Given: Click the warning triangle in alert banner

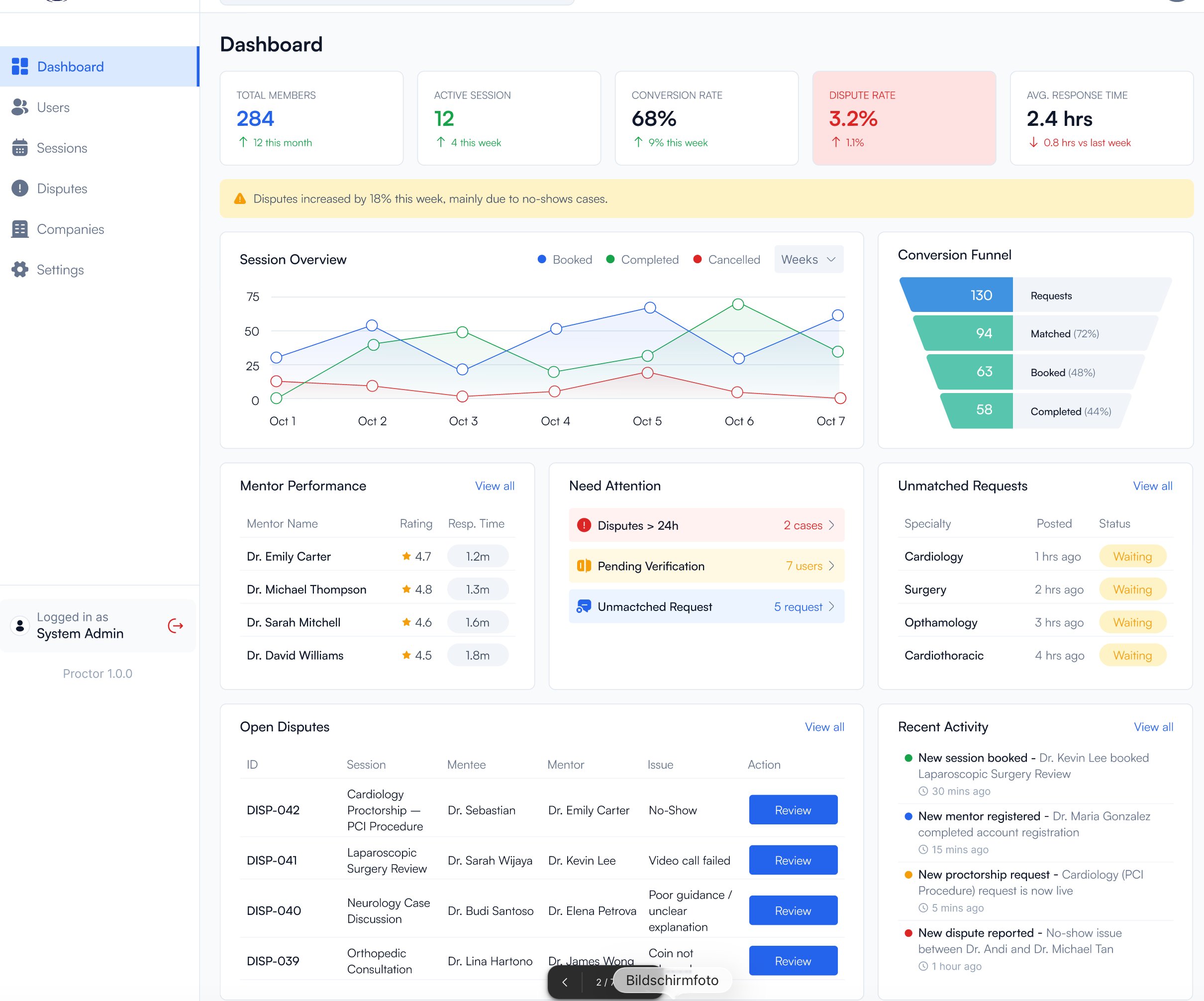Looking at the screenshot, I should pyautogui.click(x=240, y=199).
